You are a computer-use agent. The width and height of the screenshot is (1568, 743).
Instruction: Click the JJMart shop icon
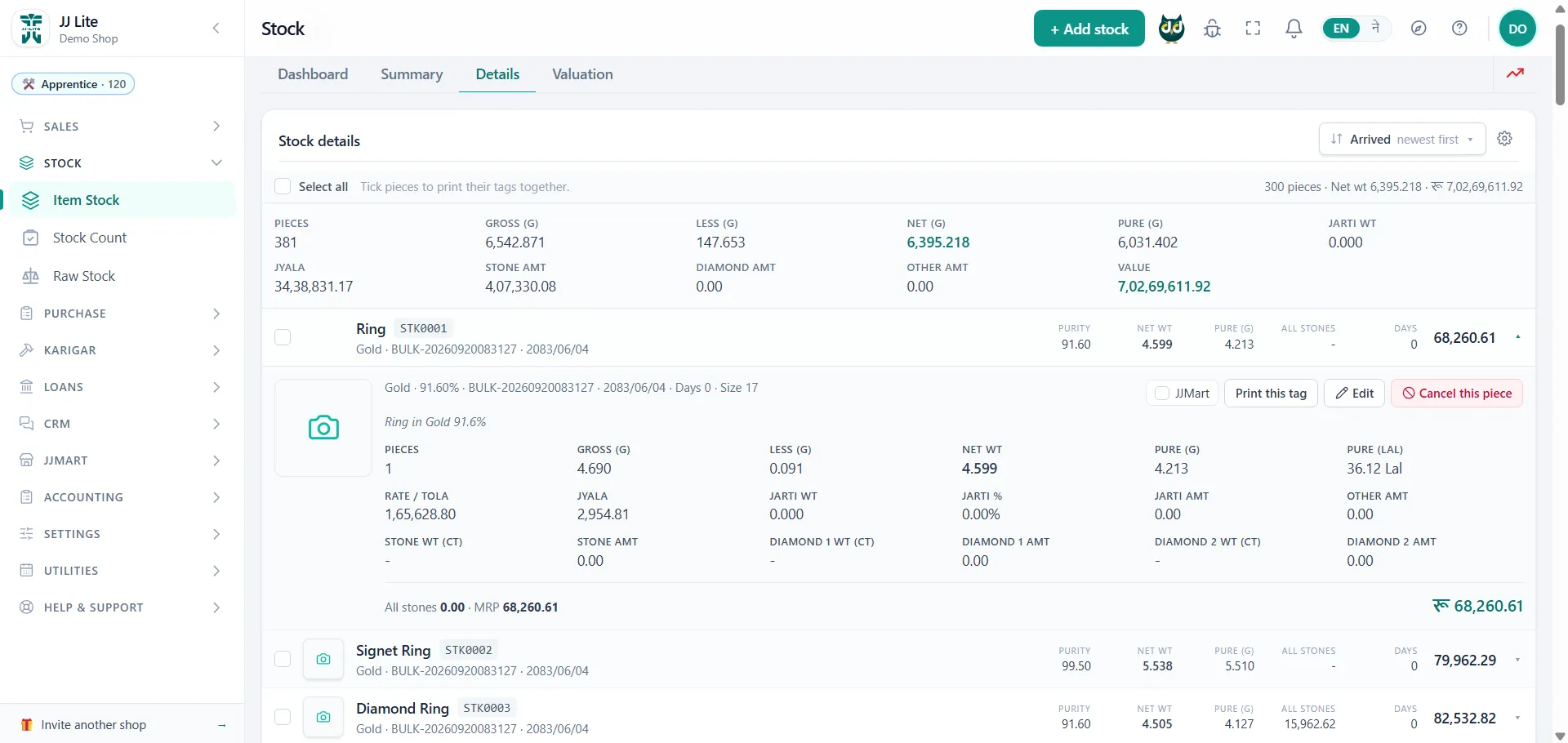[27, 460]
